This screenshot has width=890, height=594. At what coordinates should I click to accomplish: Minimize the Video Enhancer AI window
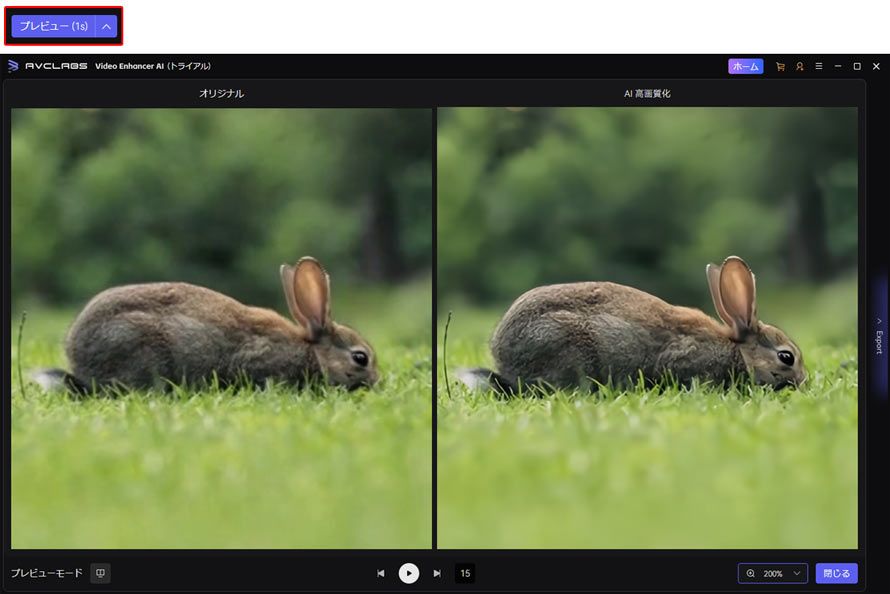pyautogui.click(x=838, y=66)
